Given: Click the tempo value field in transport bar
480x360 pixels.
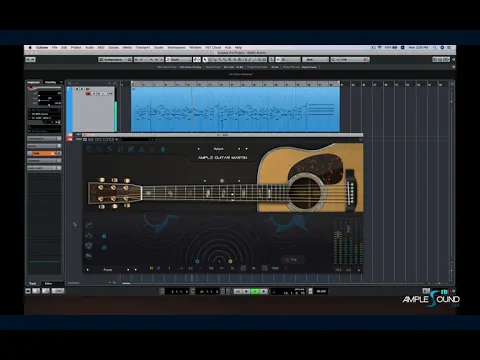Looking at the screenshot, I should click(321, 291).
